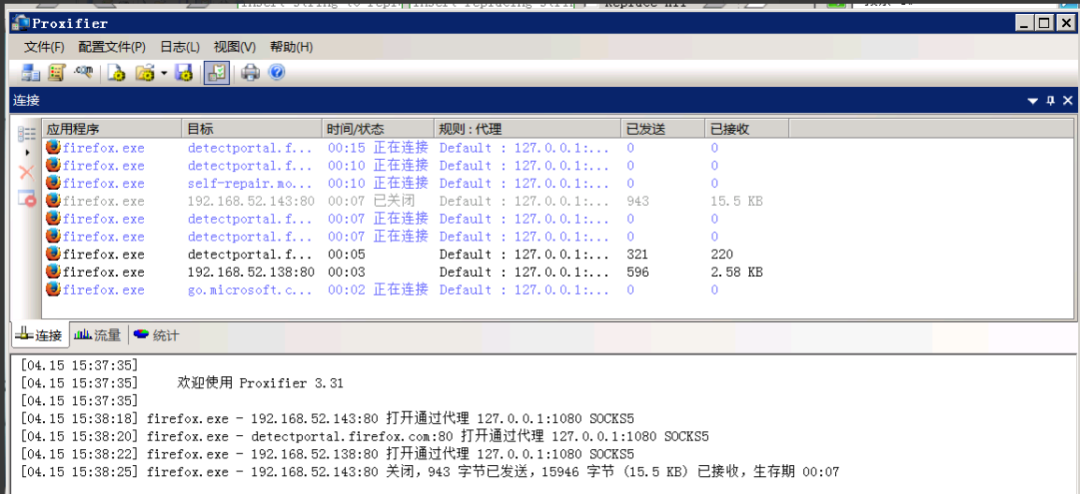
Task: Expand the small arrow in the left sidebar
Action: pos(27,152)
